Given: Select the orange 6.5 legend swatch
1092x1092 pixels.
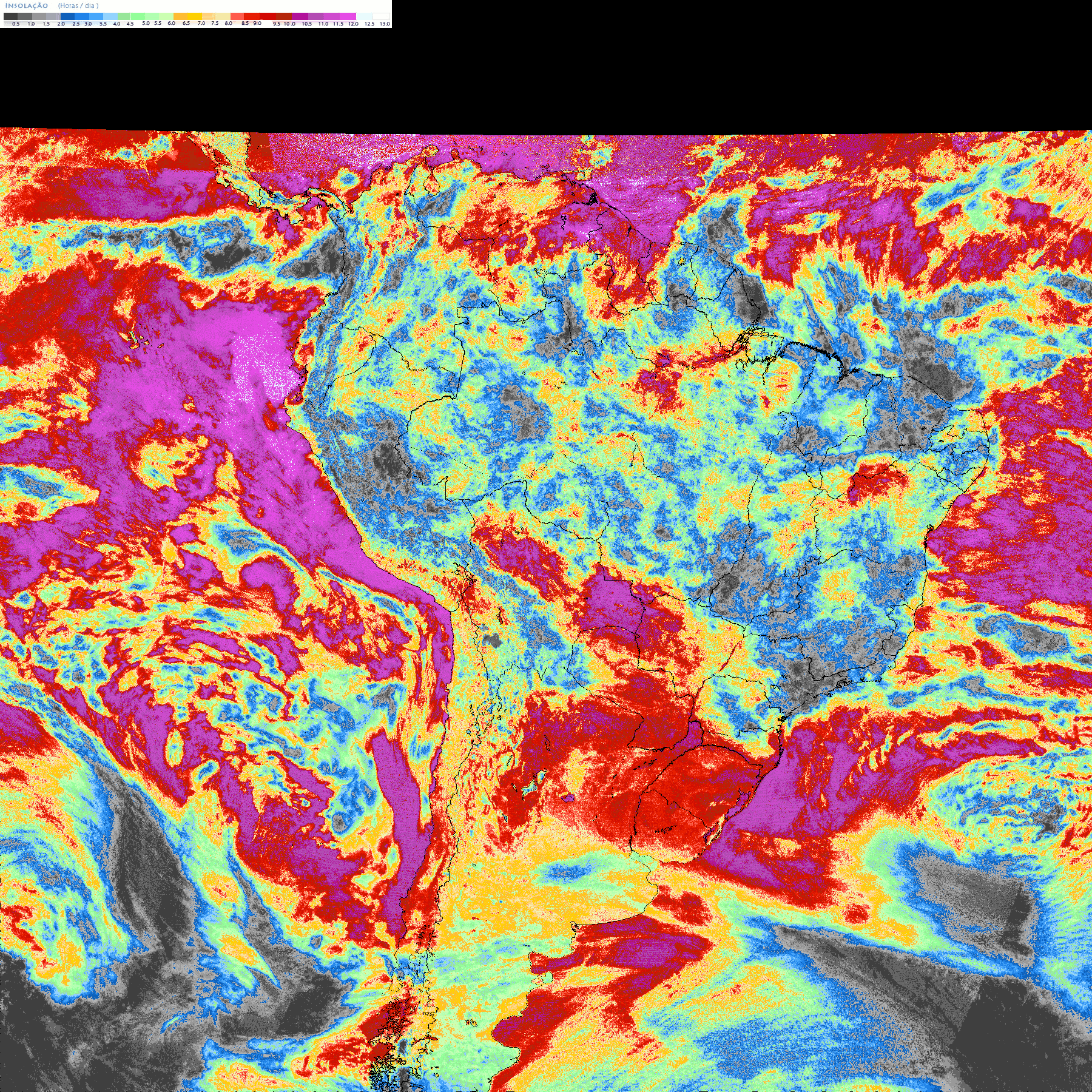Looking at the screenshot, I should 180,16.
